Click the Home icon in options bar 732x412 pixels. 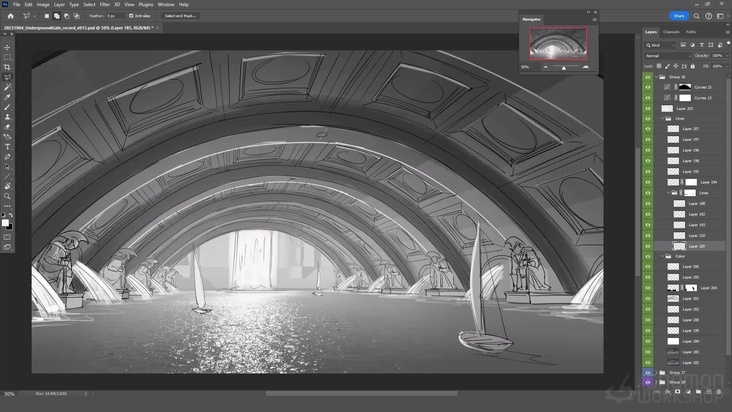(x=10, y=16)
